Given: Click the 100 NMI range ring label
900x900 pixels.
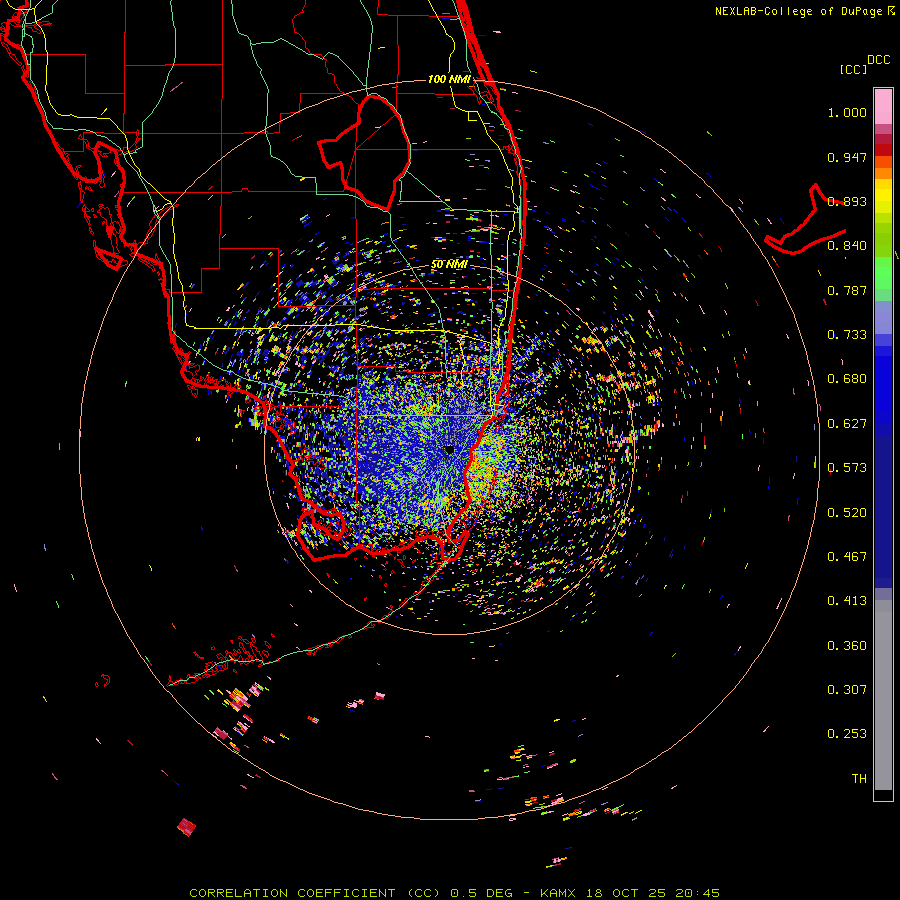Looking at the screenshot, I should [449, 79].
